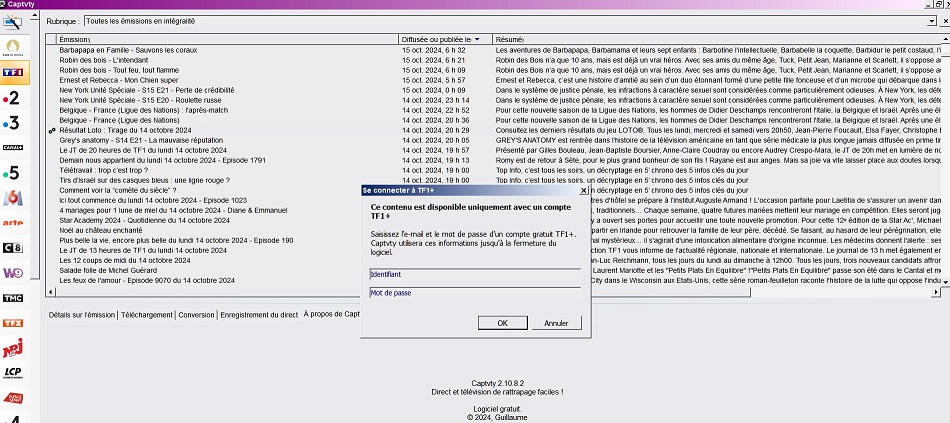Select the LCP channel icon

click(15, 373)
